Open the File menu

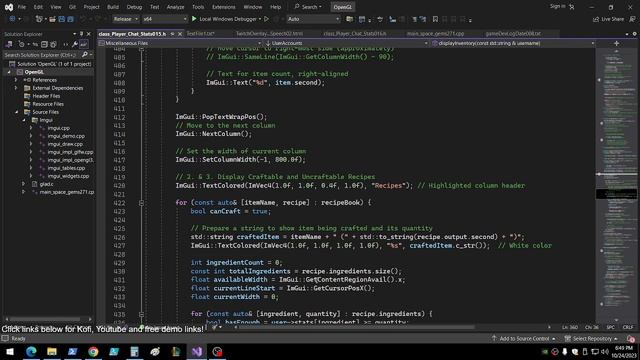[22, 7]
